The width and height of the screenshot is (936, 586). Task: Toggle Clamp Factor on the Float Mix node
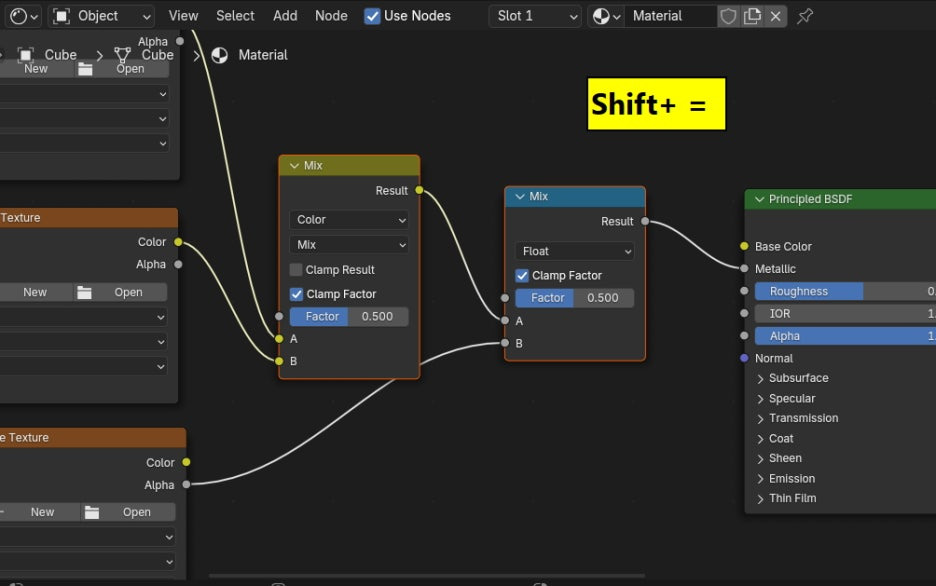[522, 276]
